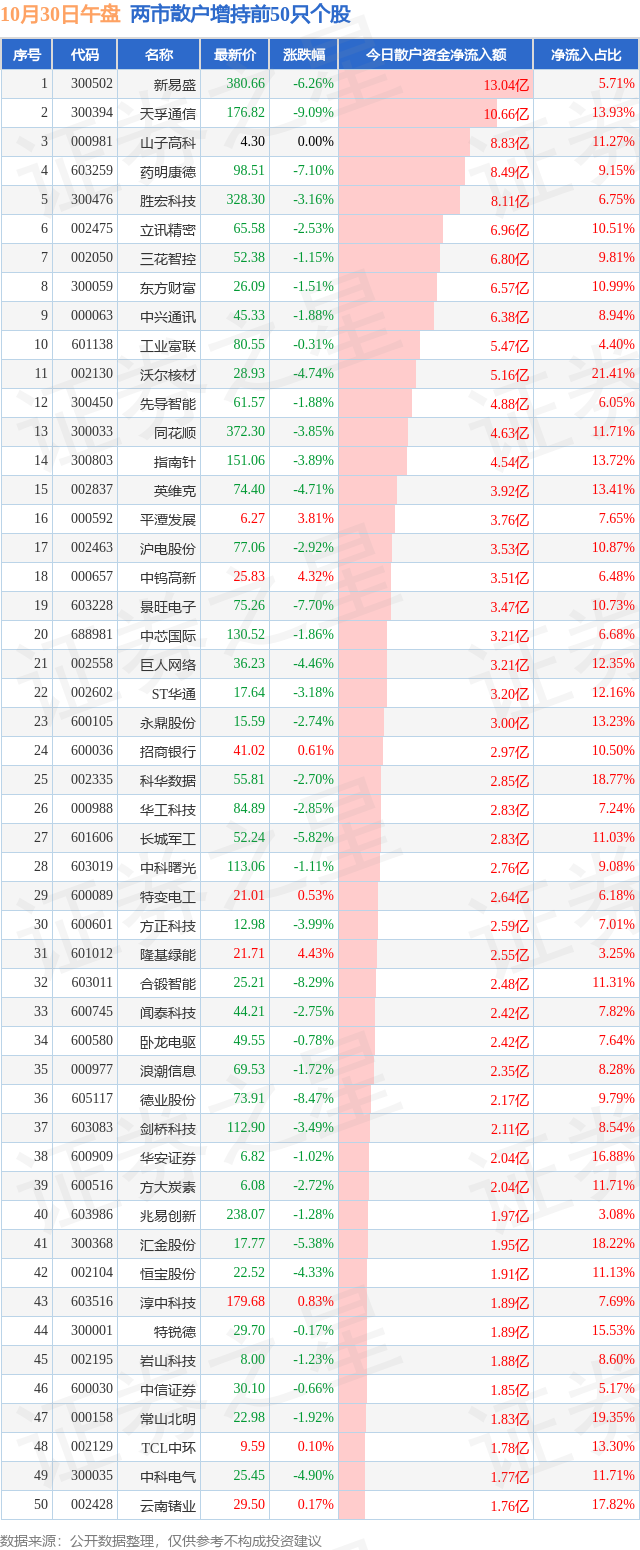640x1550 pixels.
Task: Click stock name 长城军工
Action: pos(168,839)
